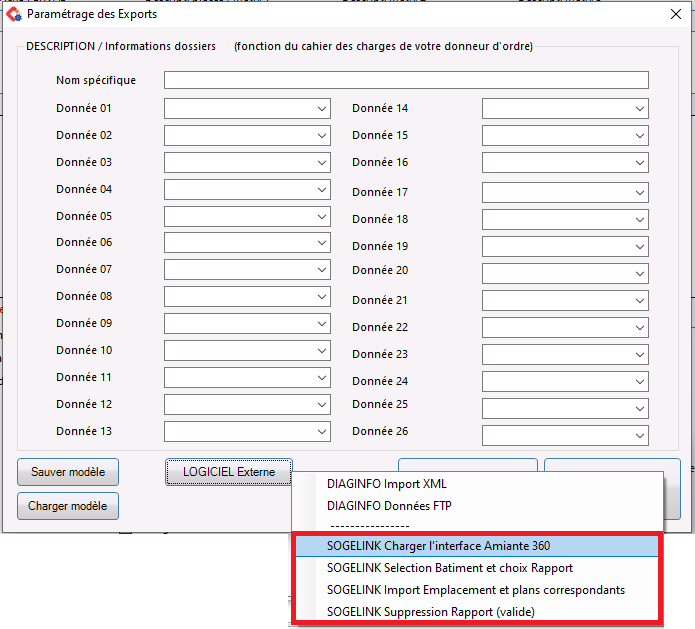
Task: Open the Donnée 07 dropdown
Action: pos(247,270)
